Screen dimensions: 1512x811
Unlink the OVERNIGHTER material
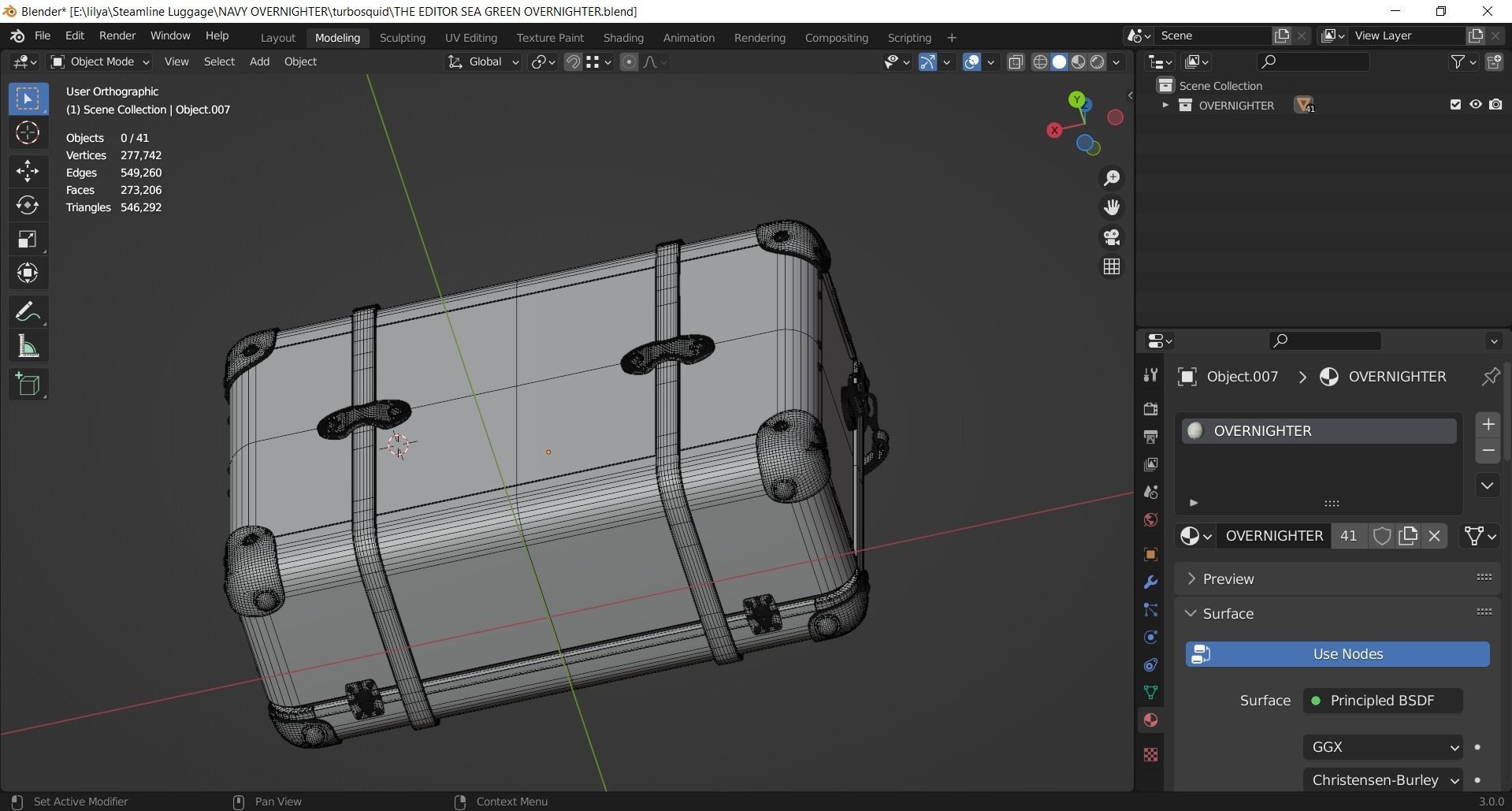pyautogui.click(x=1434, y=536)
